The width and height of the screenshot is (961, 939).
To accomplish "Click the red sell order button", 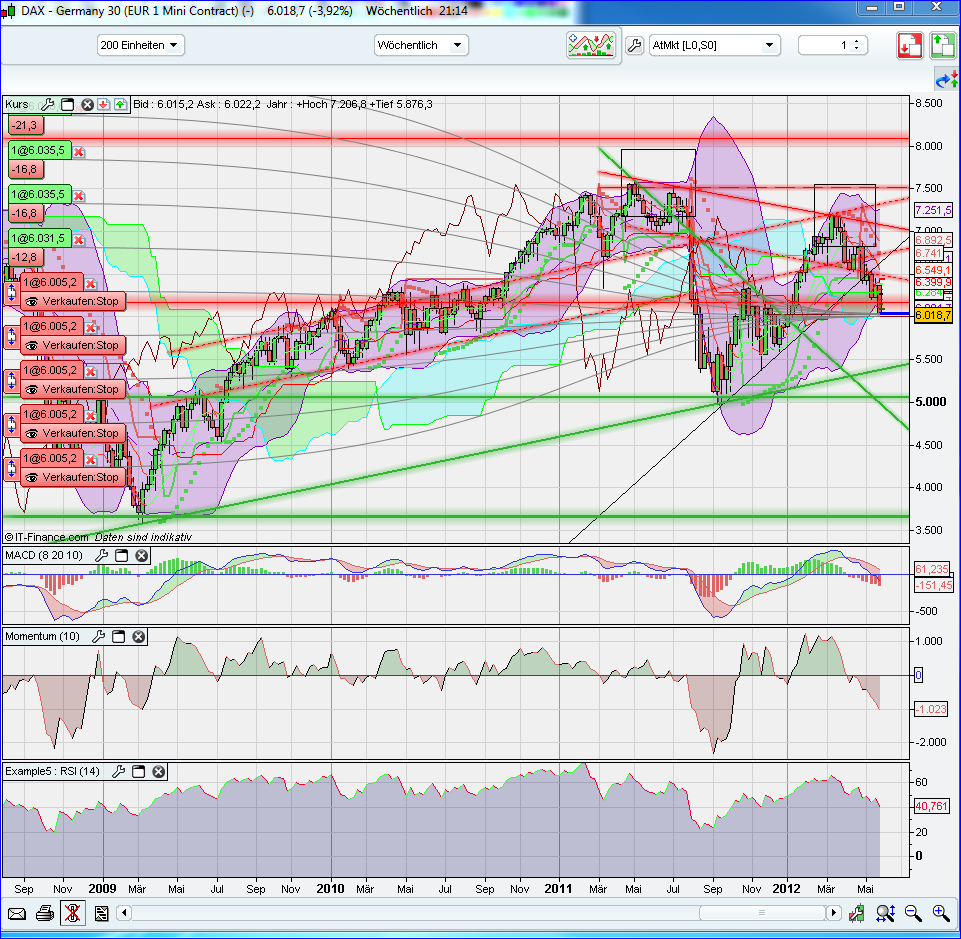I will point(910,45).
